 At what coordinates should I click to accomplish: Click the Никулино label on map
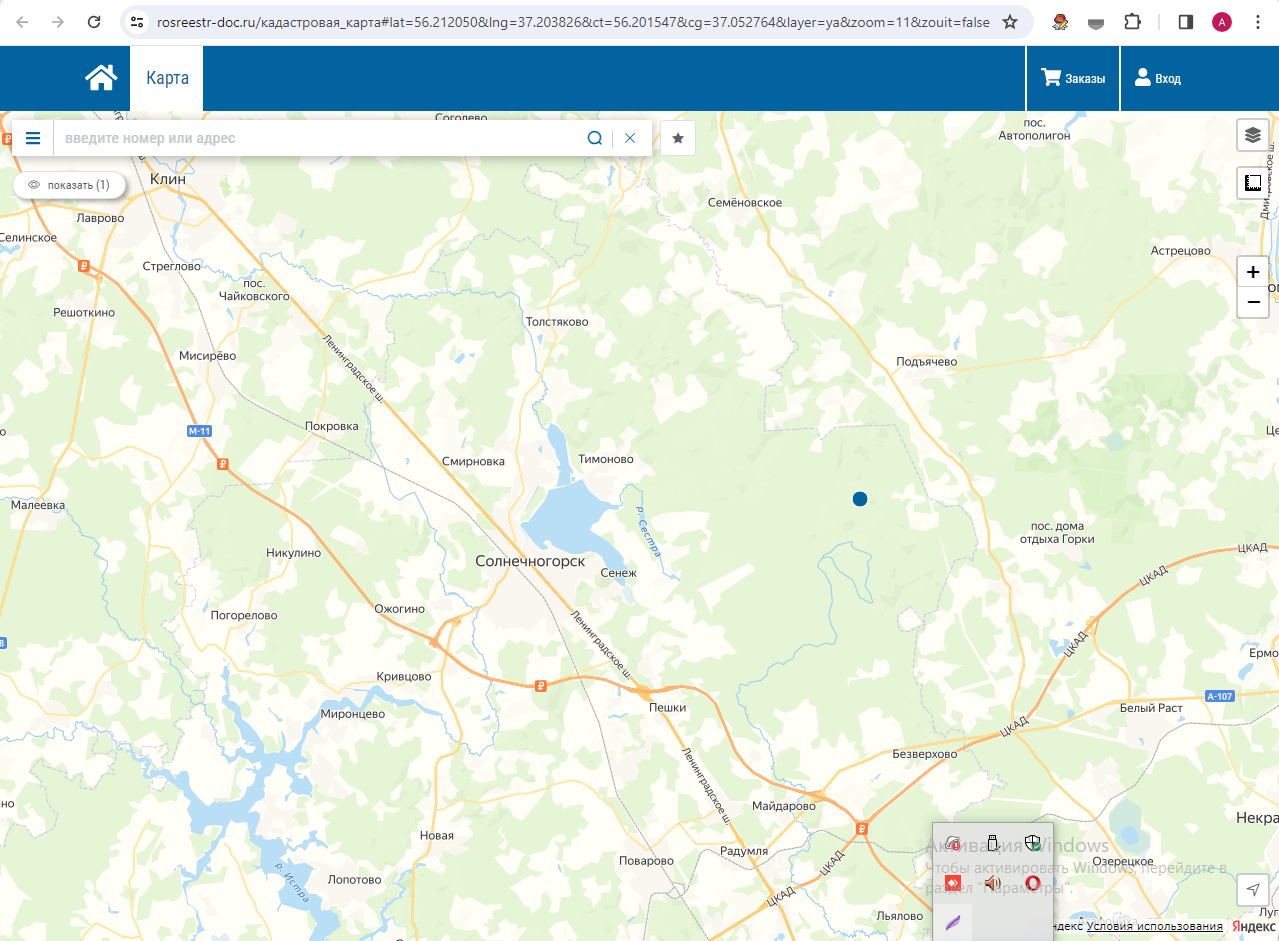(294, 552)
